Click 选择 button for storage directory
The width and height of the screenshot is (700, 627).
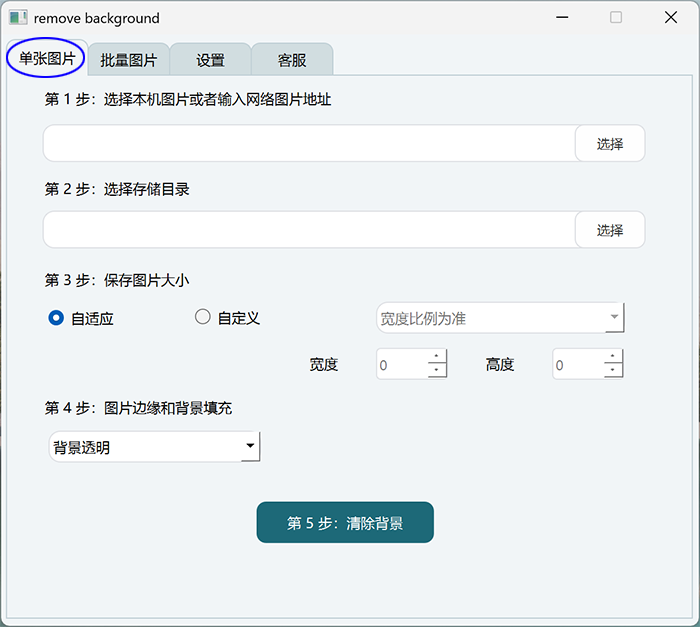[x=610, y=230]
